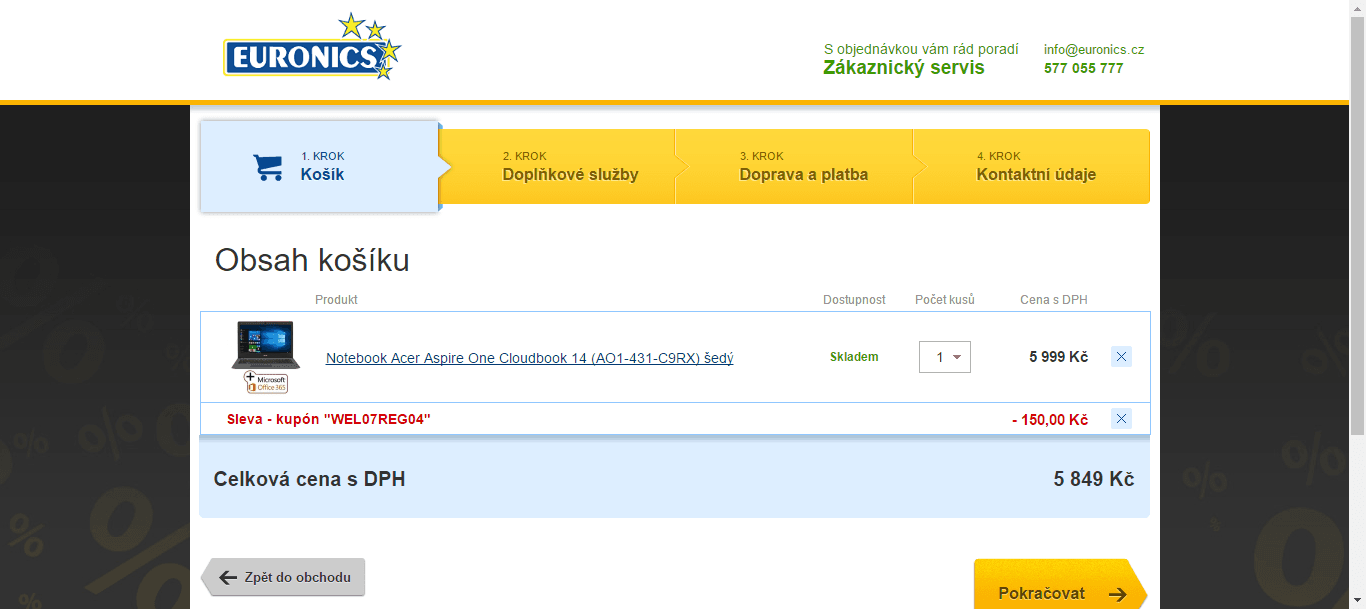Click the Počet kusů column header
Image resolution: width=1366 pixels, height=609 pixels.
(x=945, y=300)
